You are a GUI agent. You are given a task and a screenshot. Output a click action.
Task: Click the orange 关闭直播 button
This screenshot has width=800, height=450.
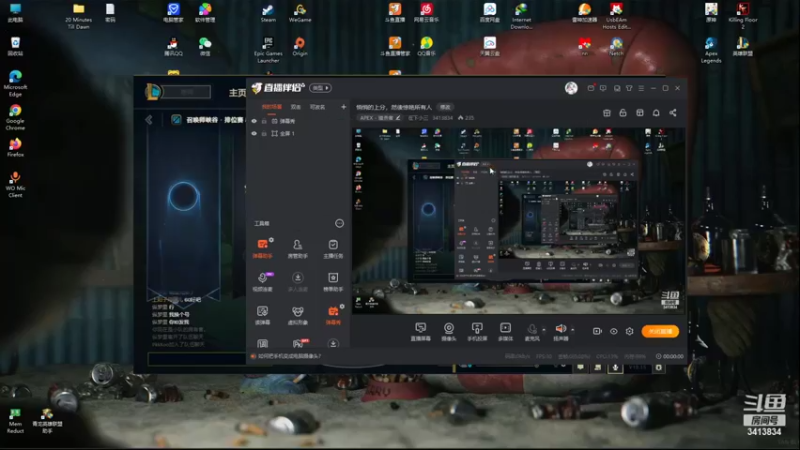click(660, 331)
